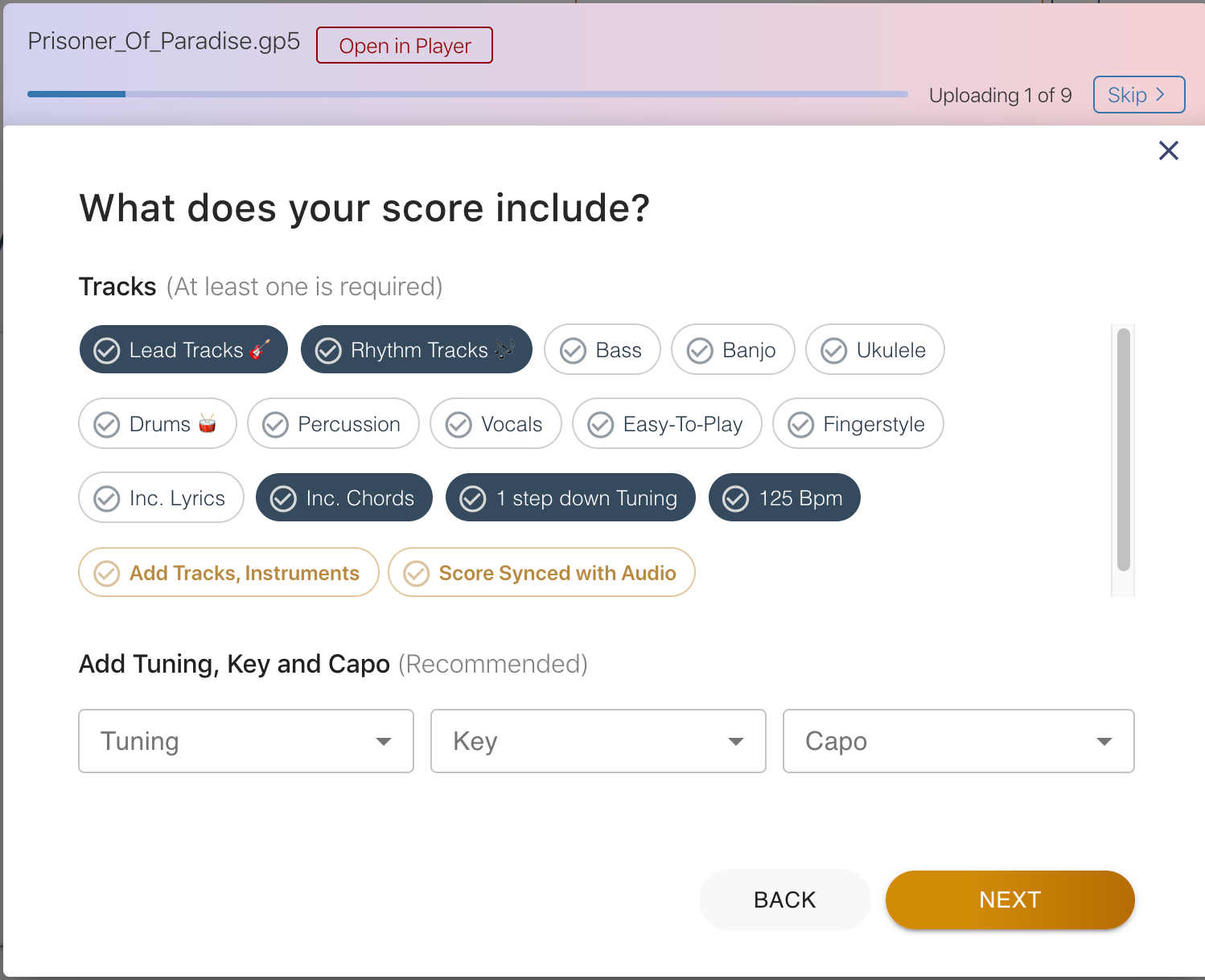Close the score dialog with the X
The height and width of the screenshot is (980, 1205).
pyautogui.click(x=1168, y=150)
